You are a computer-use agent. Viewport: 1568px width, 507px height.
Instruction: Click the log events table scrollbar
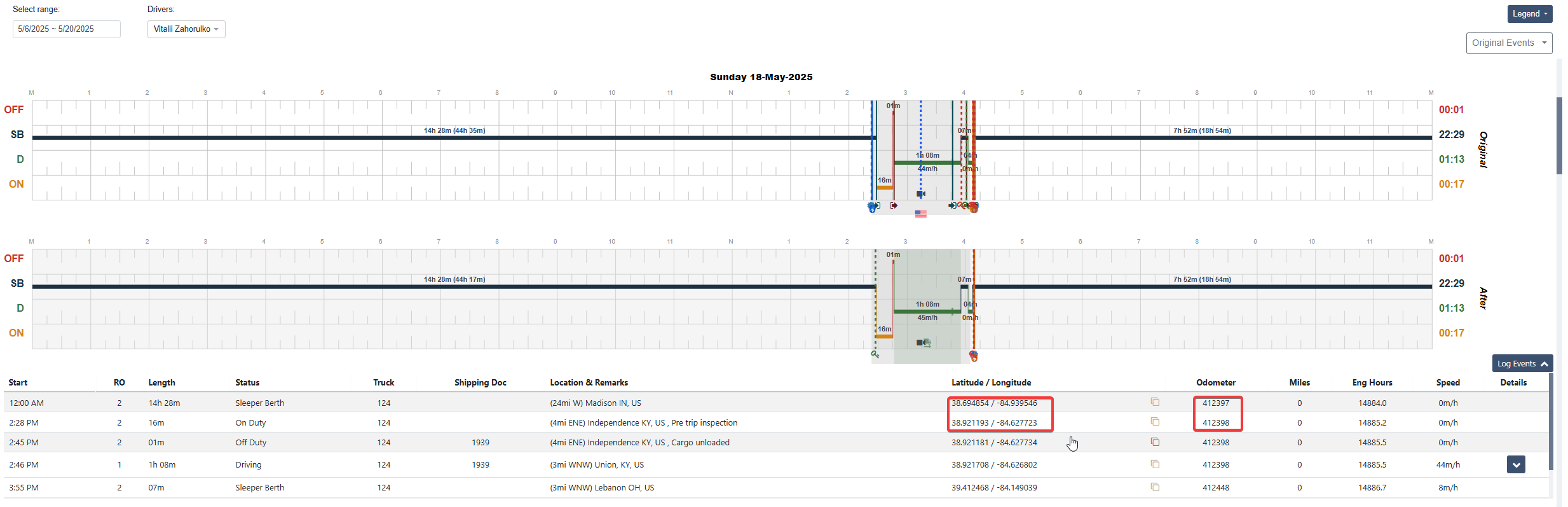(x=1551, y=421)
